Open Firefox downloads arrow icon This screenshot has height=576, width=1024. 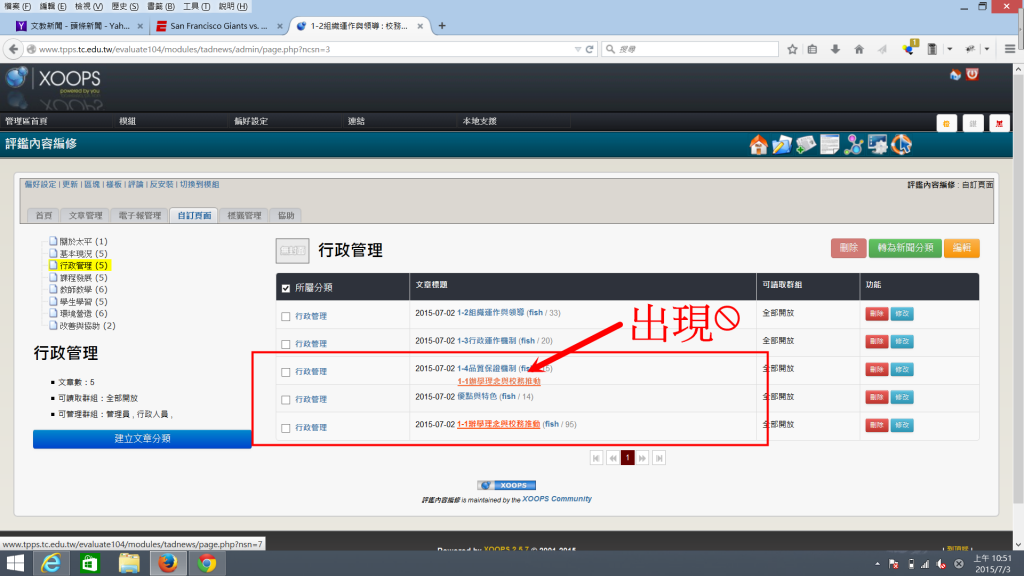point(835,48)
